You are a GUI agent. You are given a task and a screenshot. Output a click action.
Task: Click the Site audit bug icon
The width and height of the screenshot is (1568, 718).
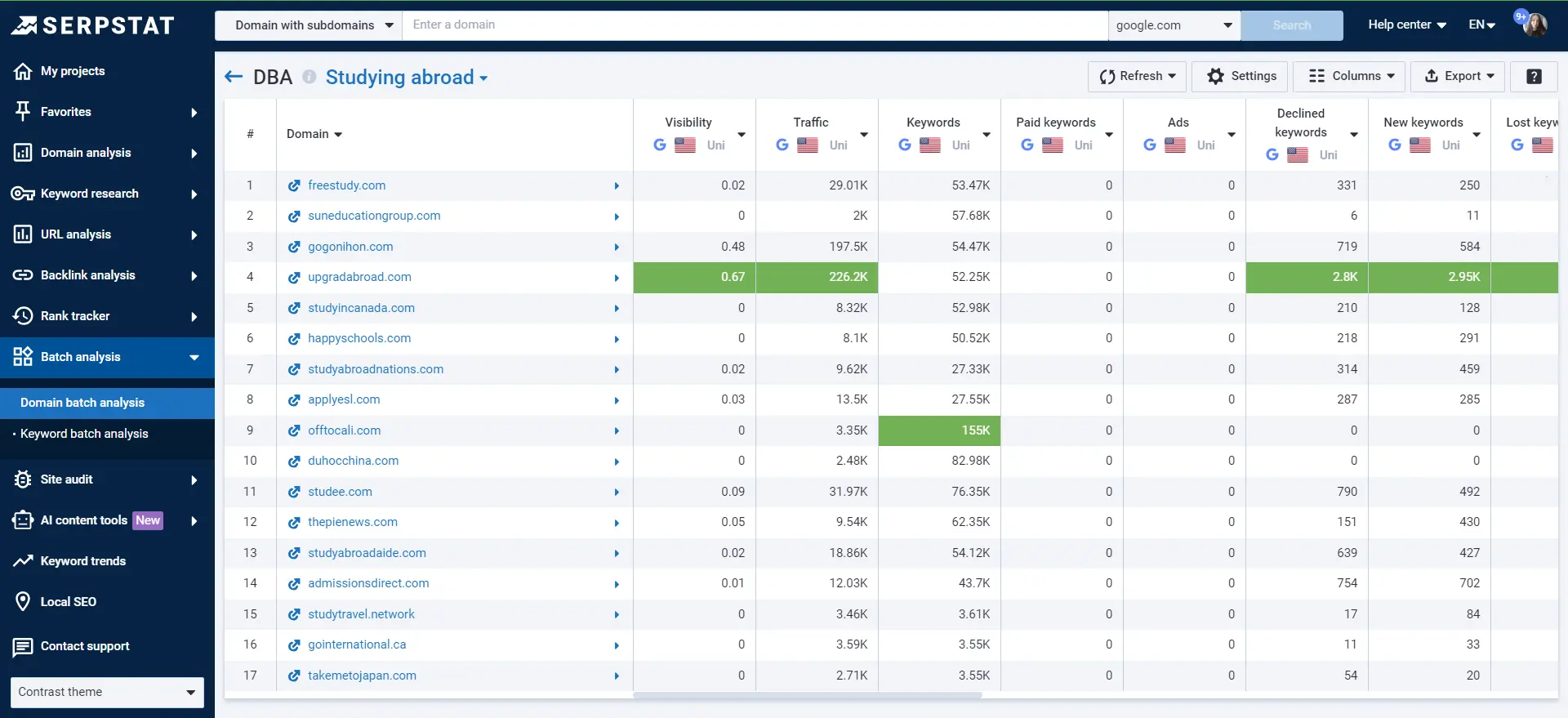23,479
